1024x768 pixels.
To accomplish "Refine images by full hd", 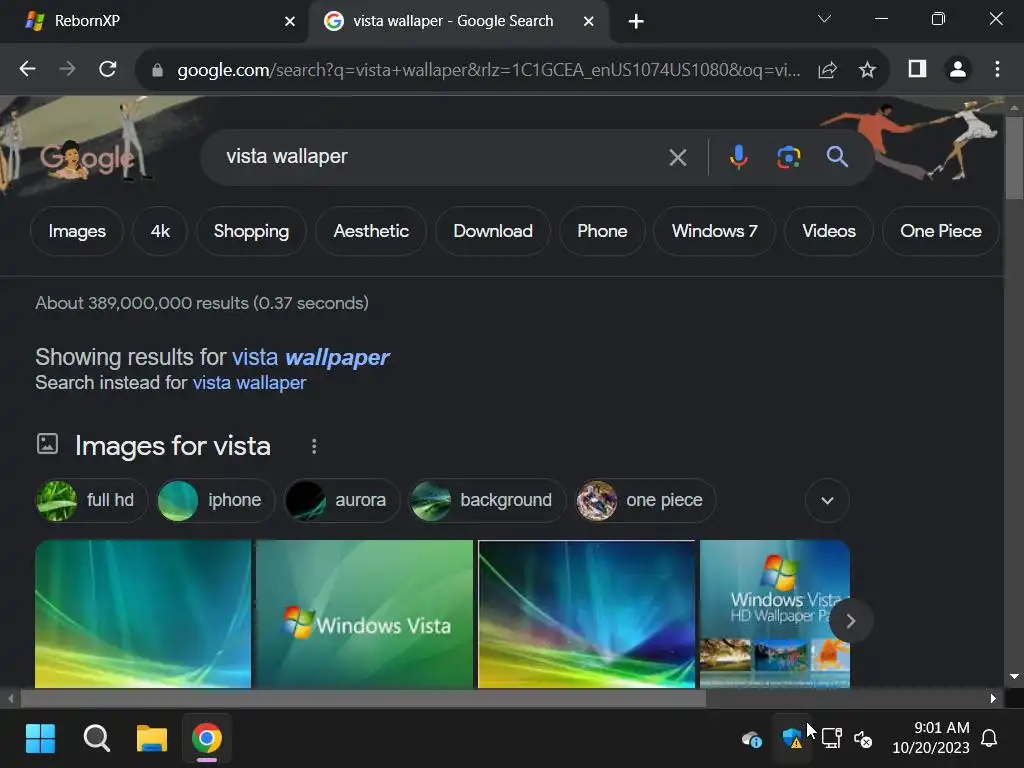I will [x=91, y=501].
